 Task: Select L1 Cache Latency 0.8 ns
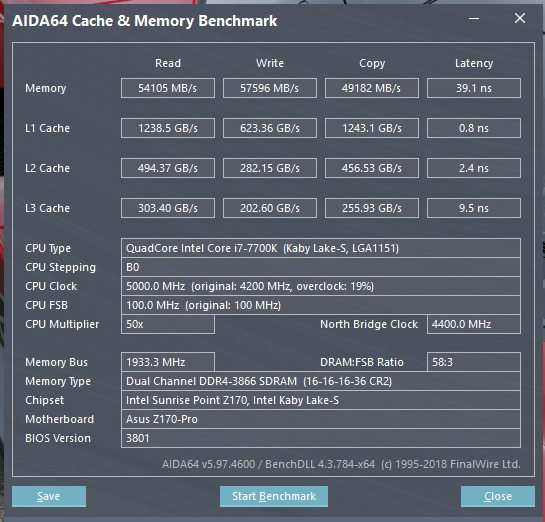(x=474, y=128)
